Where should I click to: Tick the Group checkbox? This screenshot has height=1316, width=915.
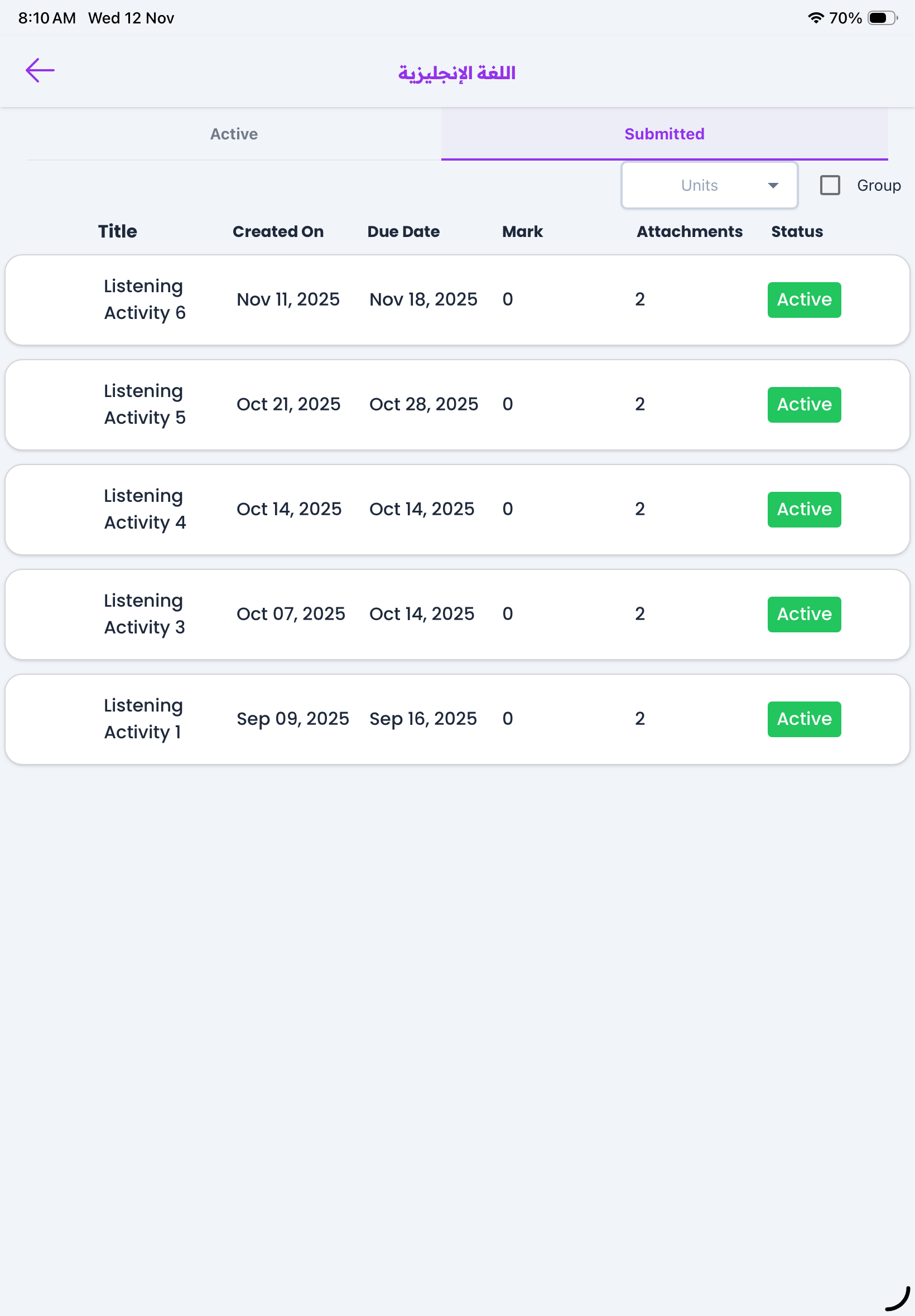pyautogui.click(x=830, y=185)
